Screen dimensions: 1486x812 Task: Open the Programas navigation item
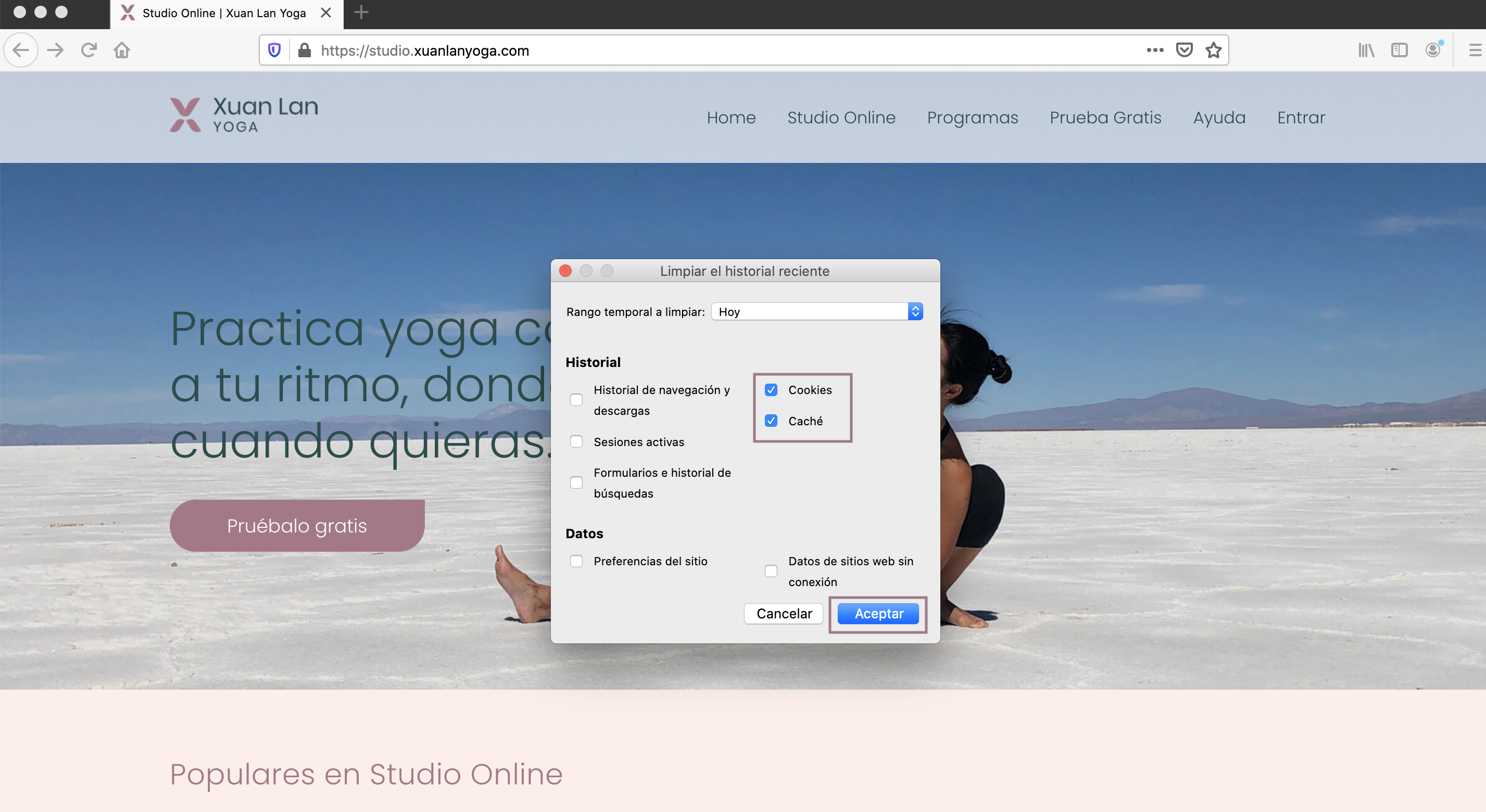(x=972, y=118)
